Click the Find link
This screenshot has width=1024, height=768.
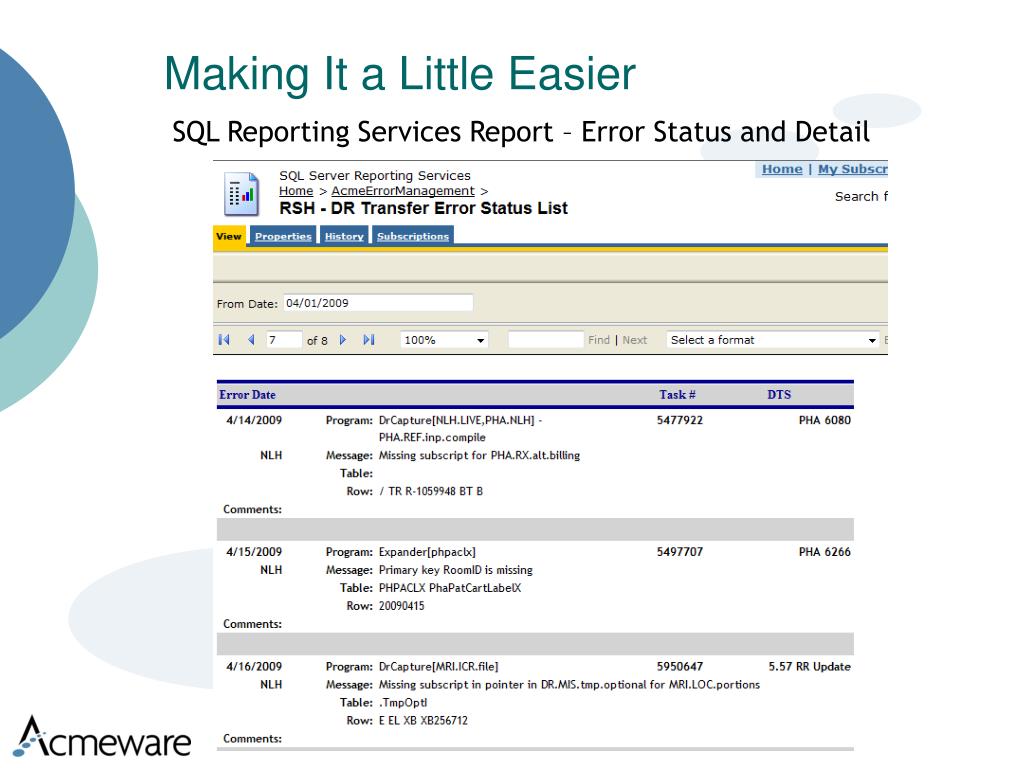pos(598,340)
